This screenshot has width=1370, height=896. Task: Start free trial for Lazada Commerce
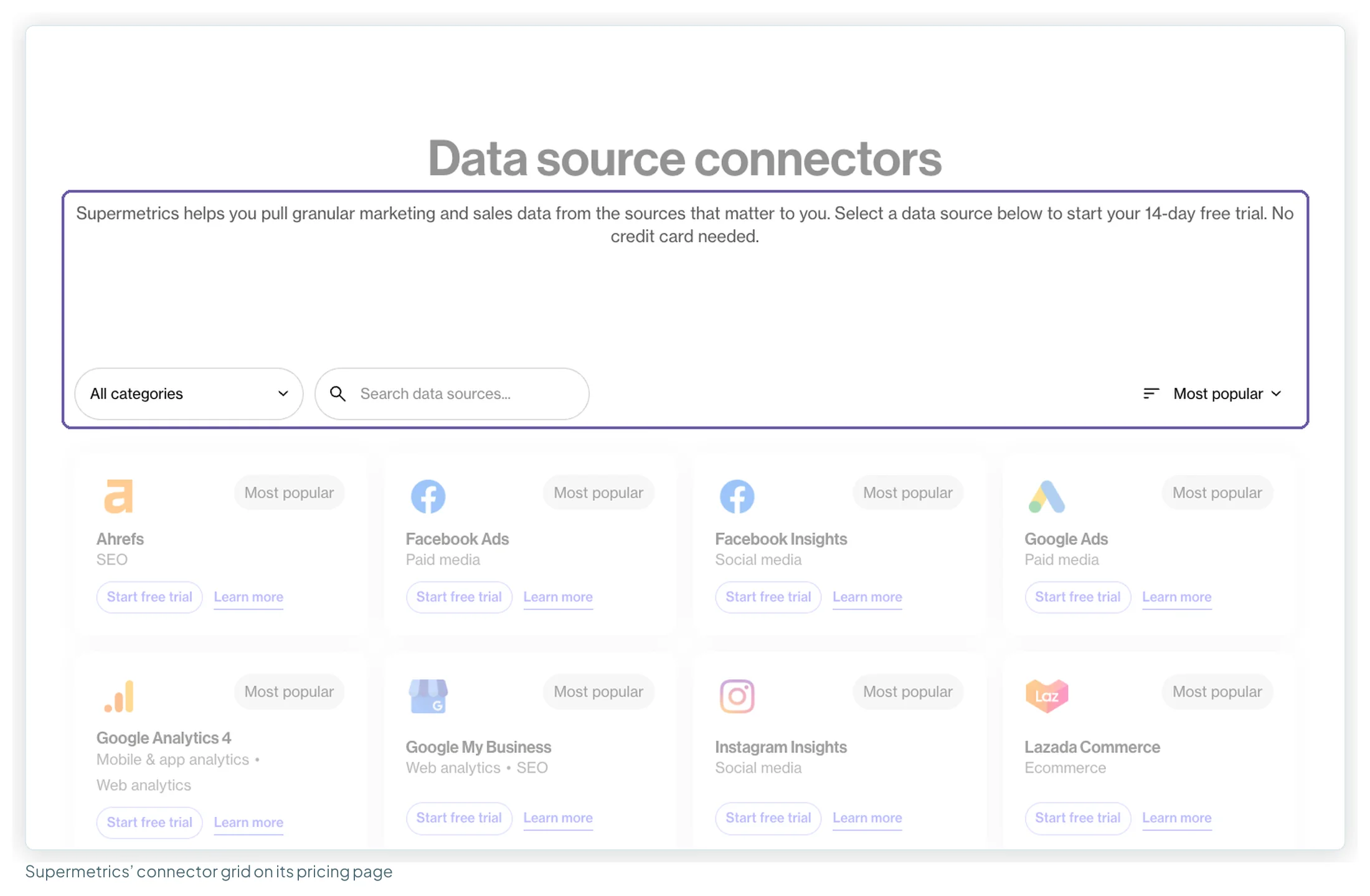pyautogui.click(x=1077, y=818)
